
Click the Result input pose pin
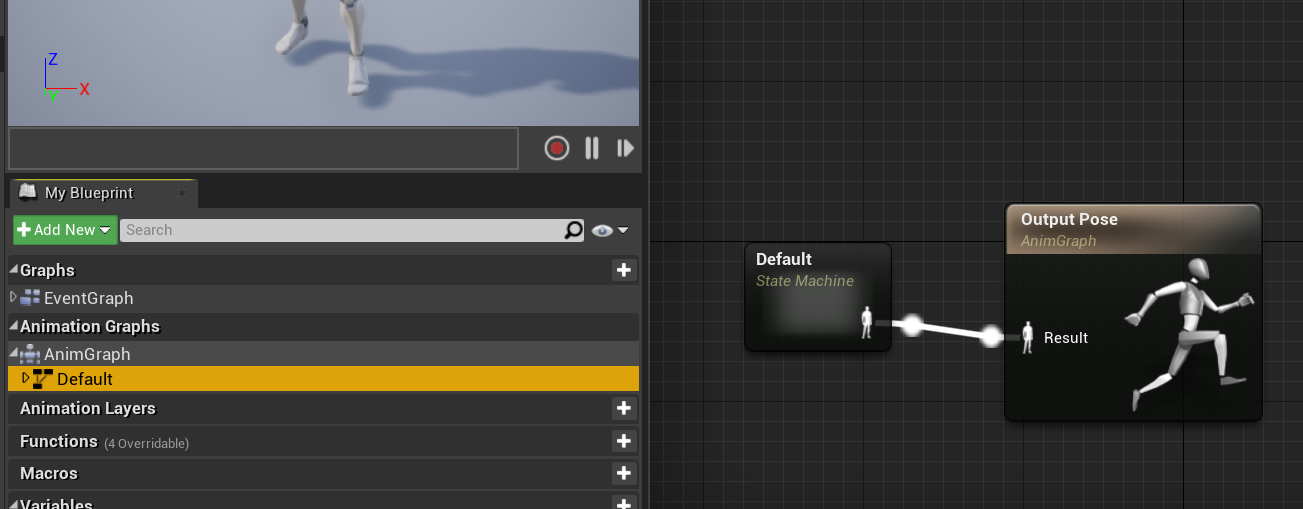[1027, 338]
